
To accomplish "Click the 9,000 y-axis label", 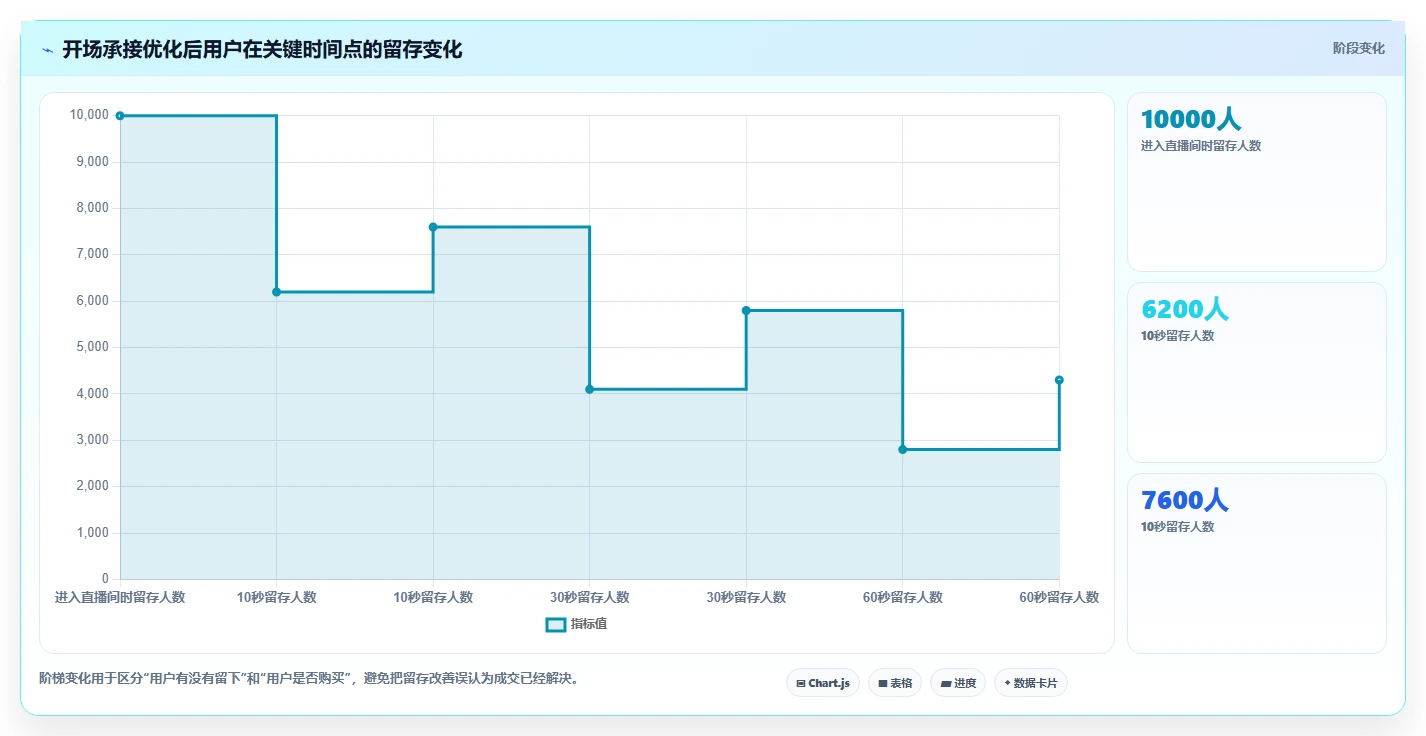I will coord(92,162).
